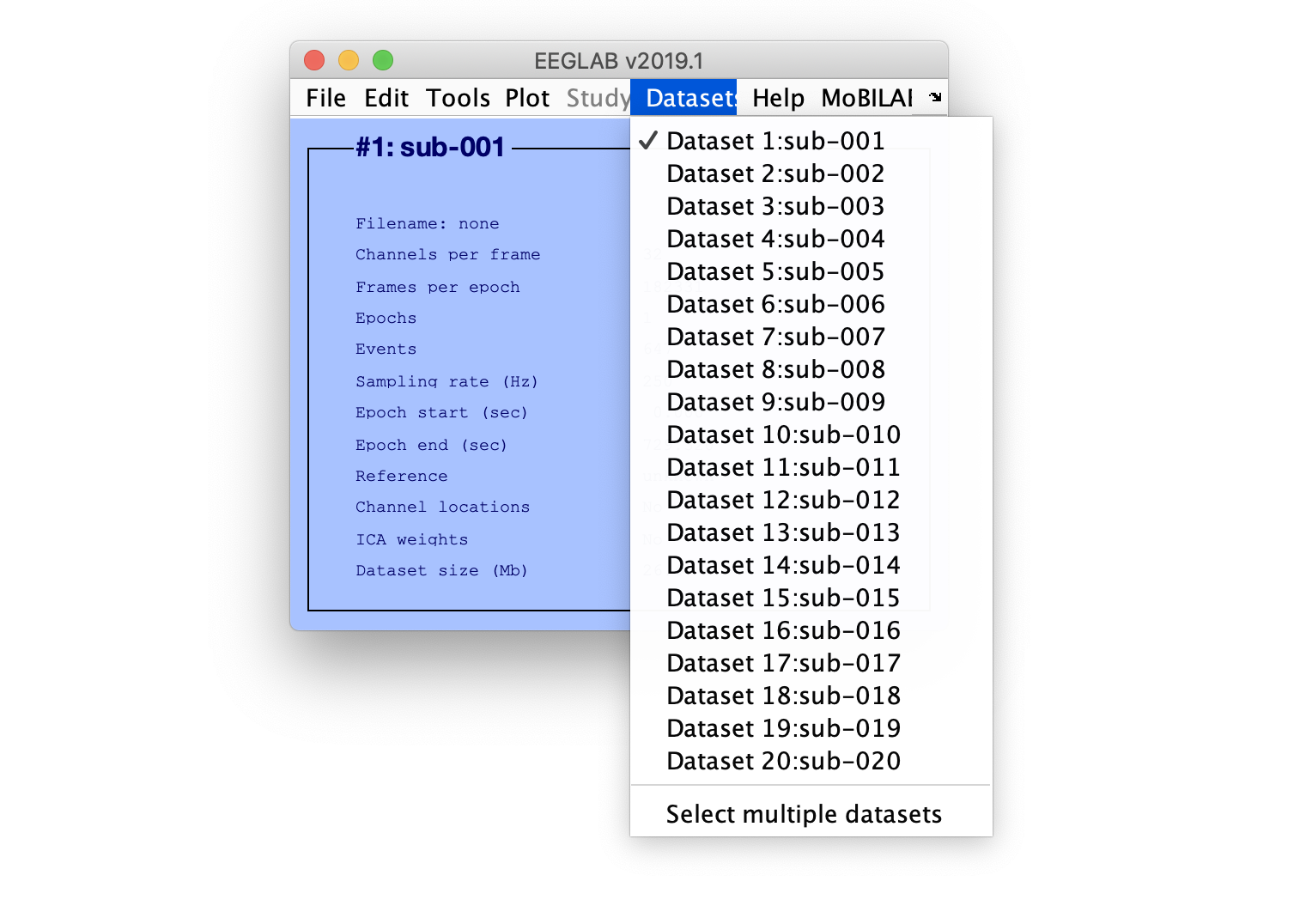Click the menu bar overflow arrow icon
Image resolution: width=1312 pixels, height=924 pixels.
[x=935, y=98]
